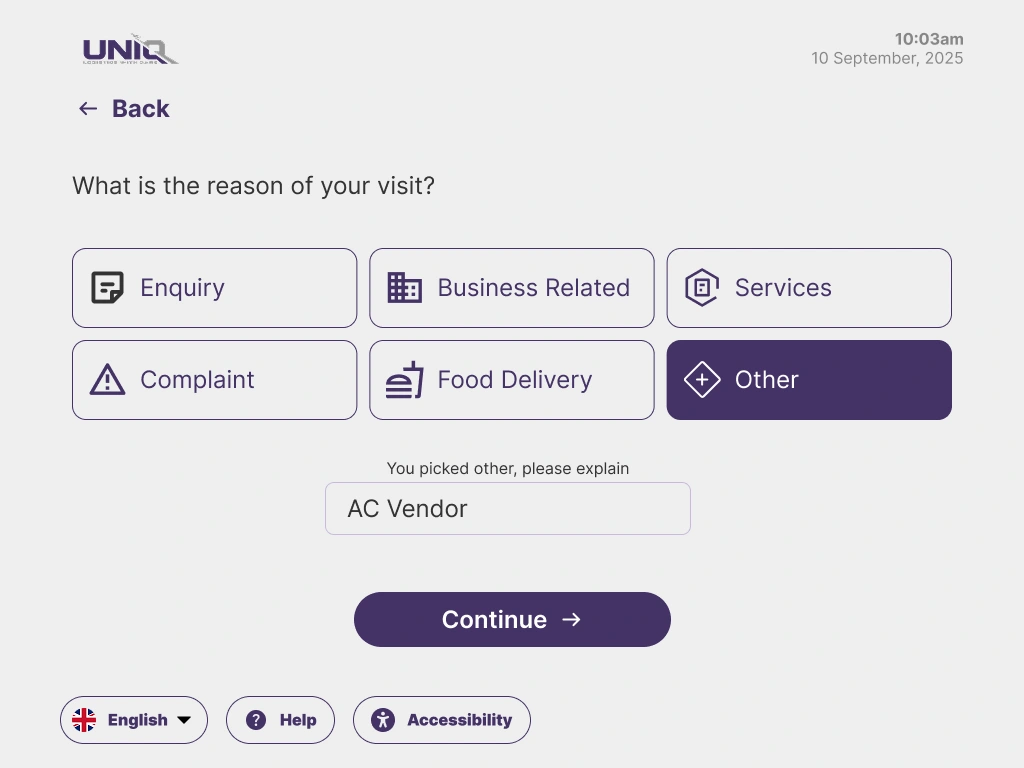
Task: Click the Complaint warning triangle icon
Action: (x=107, y=380)
